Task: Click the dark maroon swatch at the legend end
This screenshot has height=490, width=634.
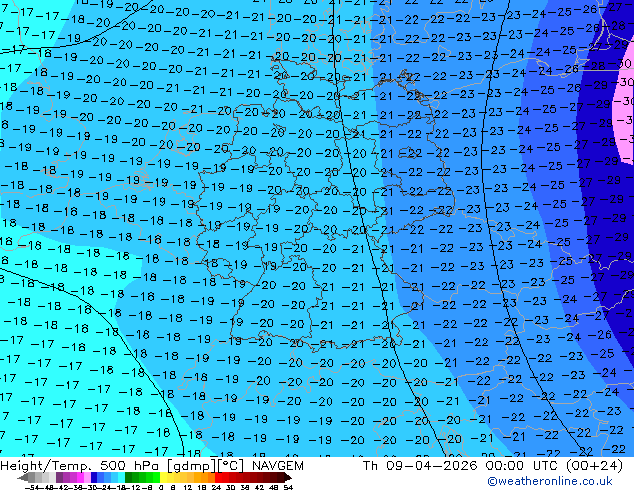Action: pyautogui.click(x=281, y=477)
